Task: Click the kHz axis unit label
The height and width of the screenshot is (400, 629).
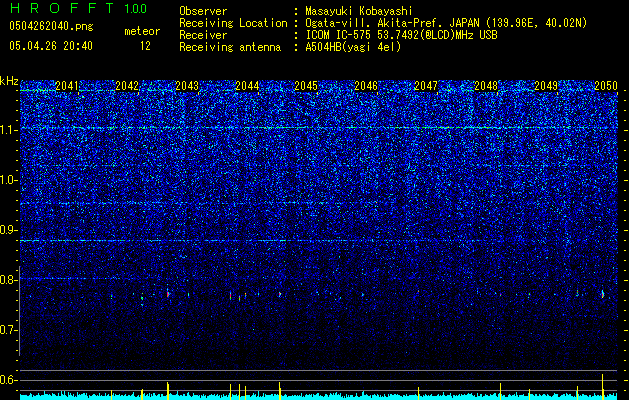Action: (x=9, y=82)
